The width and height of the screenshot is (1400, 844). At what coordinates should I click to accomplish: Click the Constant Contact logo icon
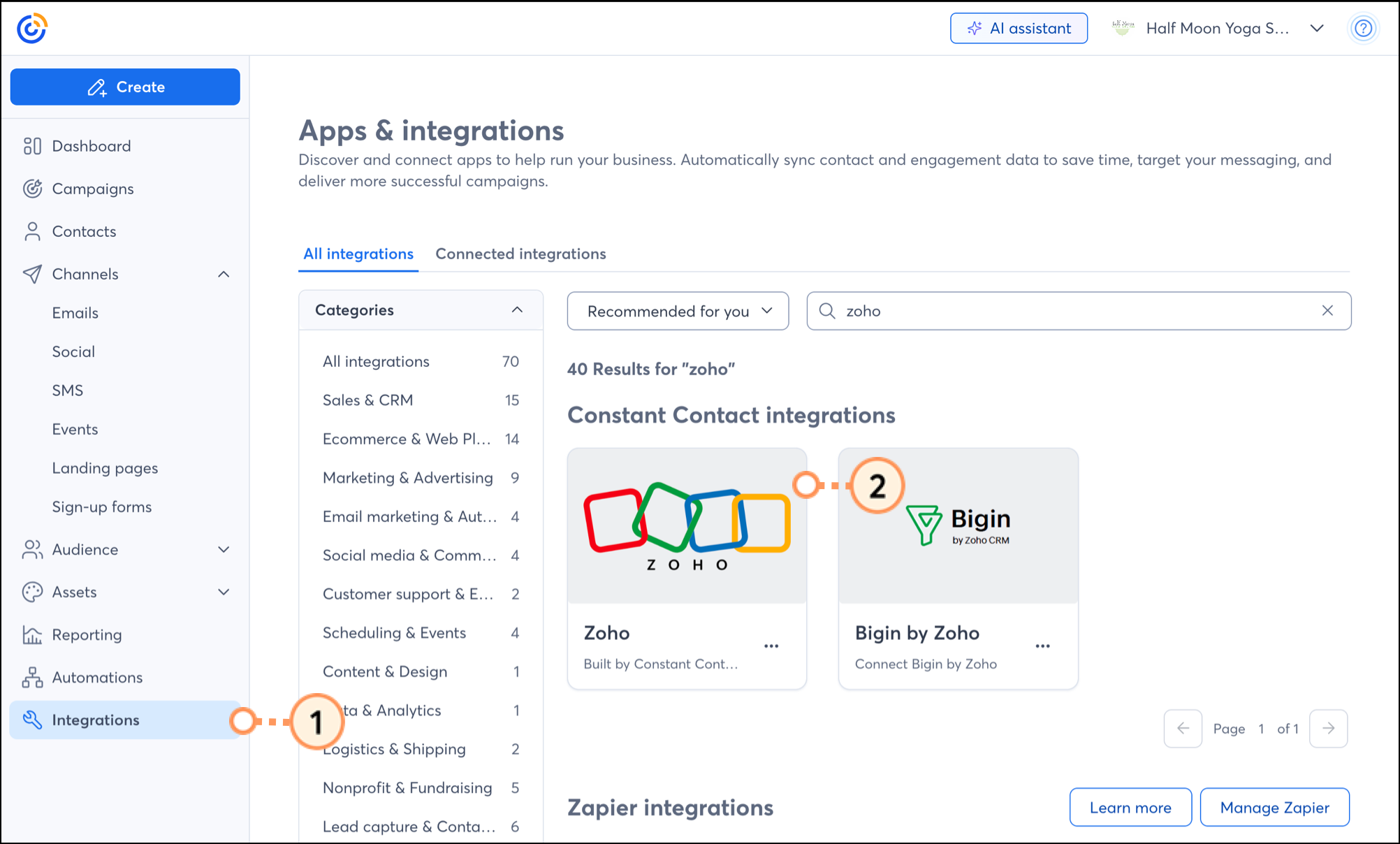[31, 29]
